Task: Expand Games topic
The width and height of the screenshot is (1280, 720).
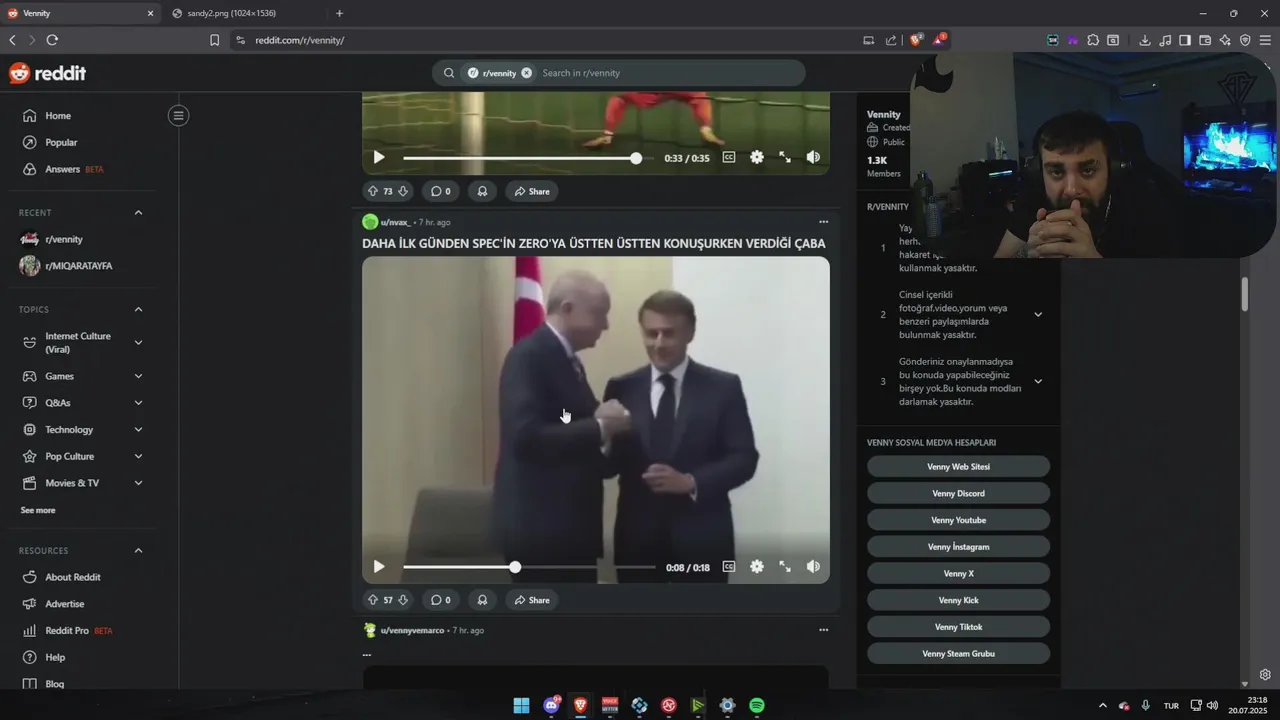Action: click(138, 376)
